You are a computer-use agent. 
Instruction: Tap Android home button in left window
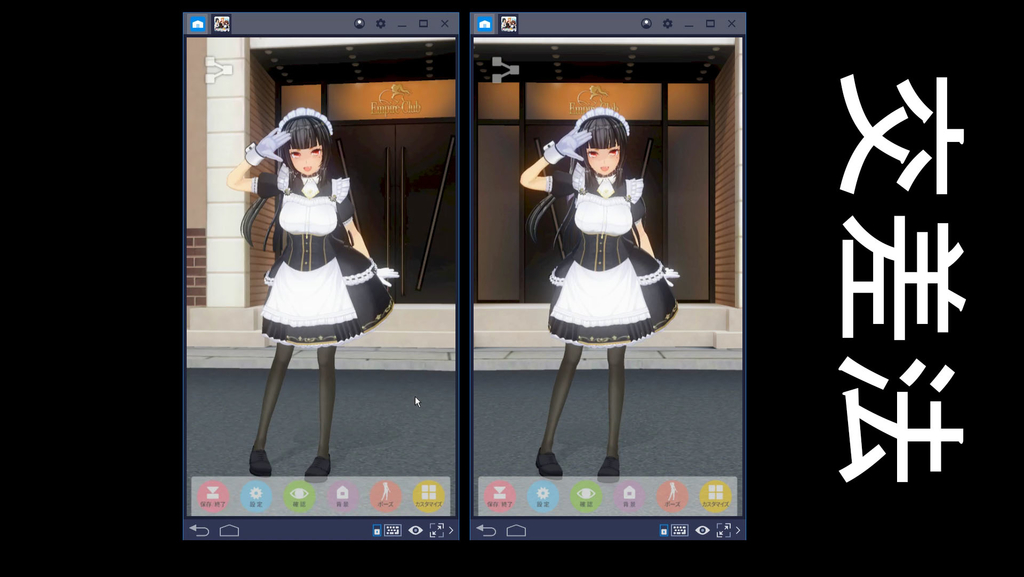(229, 530)
